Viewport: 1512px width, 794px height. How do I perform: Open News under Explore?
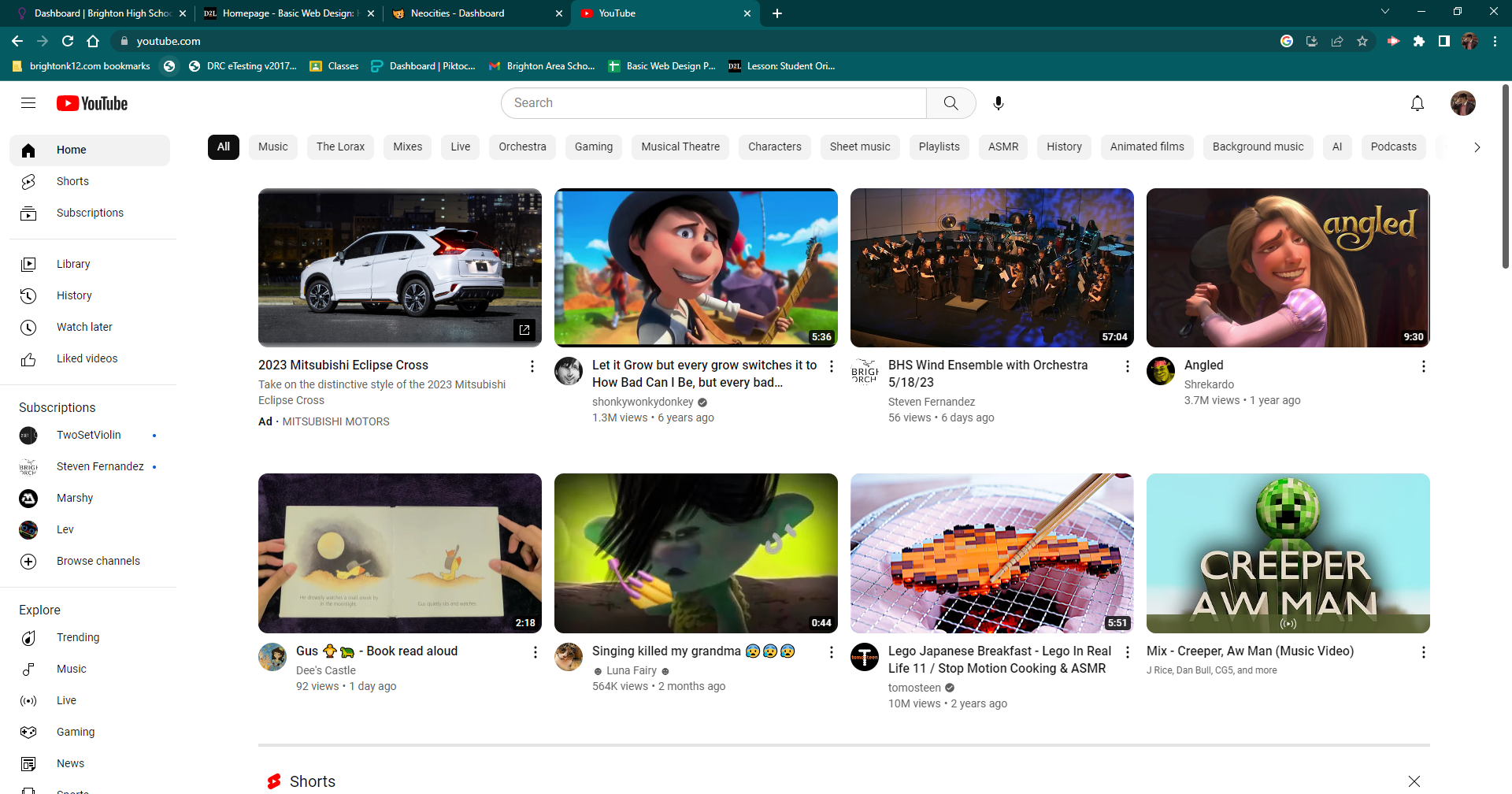tap(90, 763)
